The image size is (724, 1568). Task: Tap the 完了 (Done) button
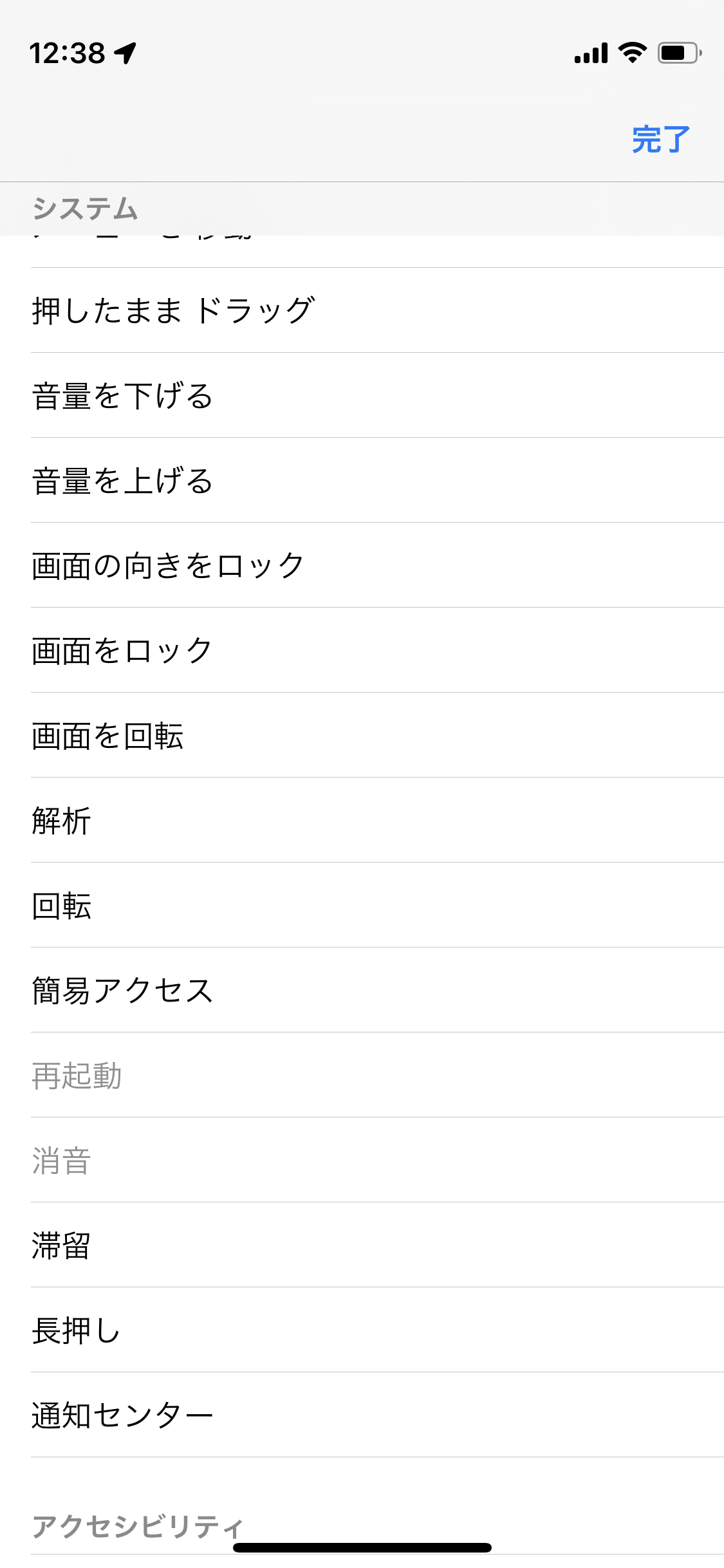[x=660, y=140]
